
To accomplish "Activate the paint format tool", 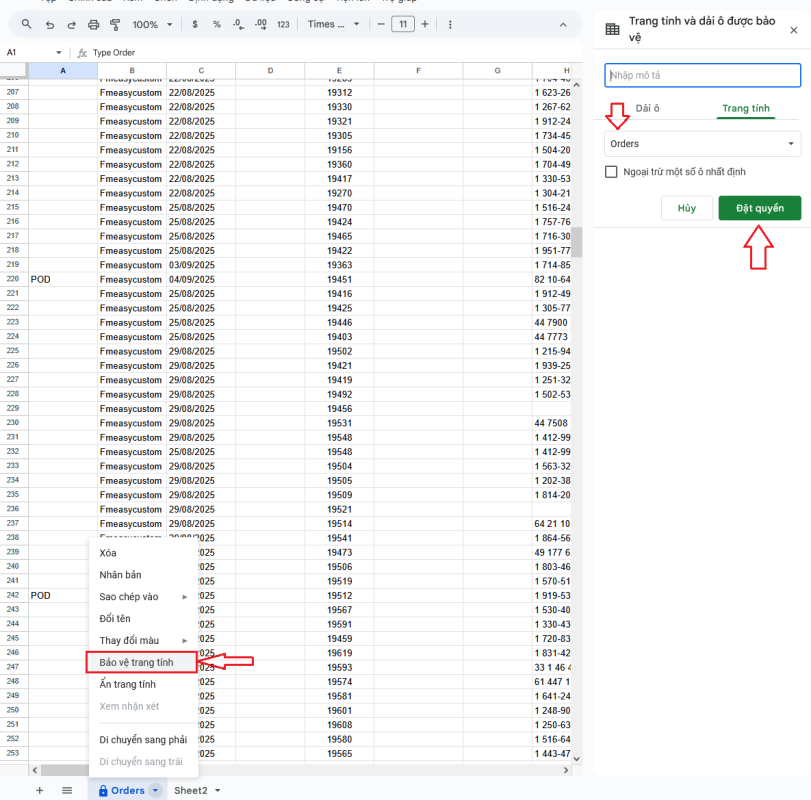I will tap(116, 24).
